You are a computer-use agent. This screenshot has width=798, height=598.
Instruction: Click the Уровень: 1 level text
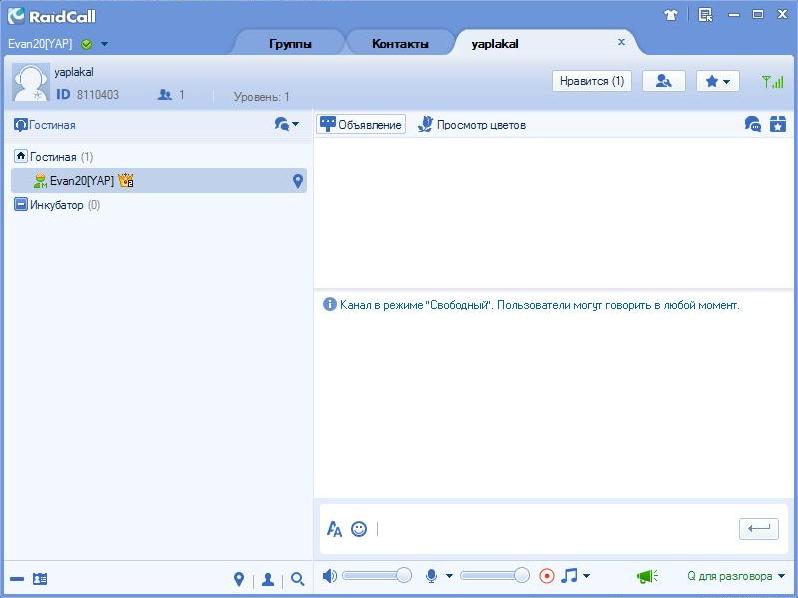[x=262, y=97]
